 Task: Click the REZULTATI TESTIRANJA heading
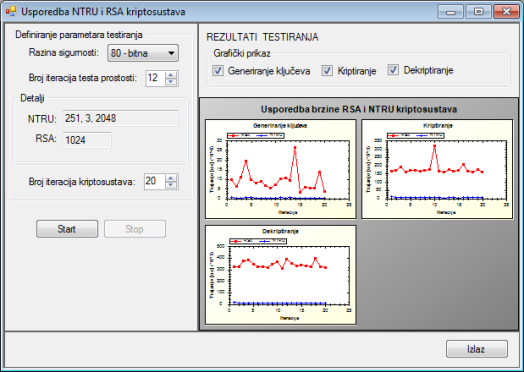pyautogui.click(x=262, y=37)
